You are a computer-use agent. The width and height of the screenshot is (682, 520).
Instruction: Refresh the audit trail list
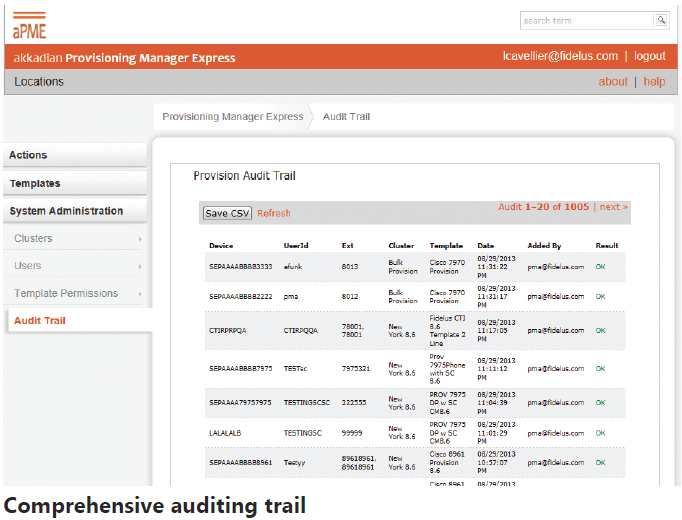point(274,213)
